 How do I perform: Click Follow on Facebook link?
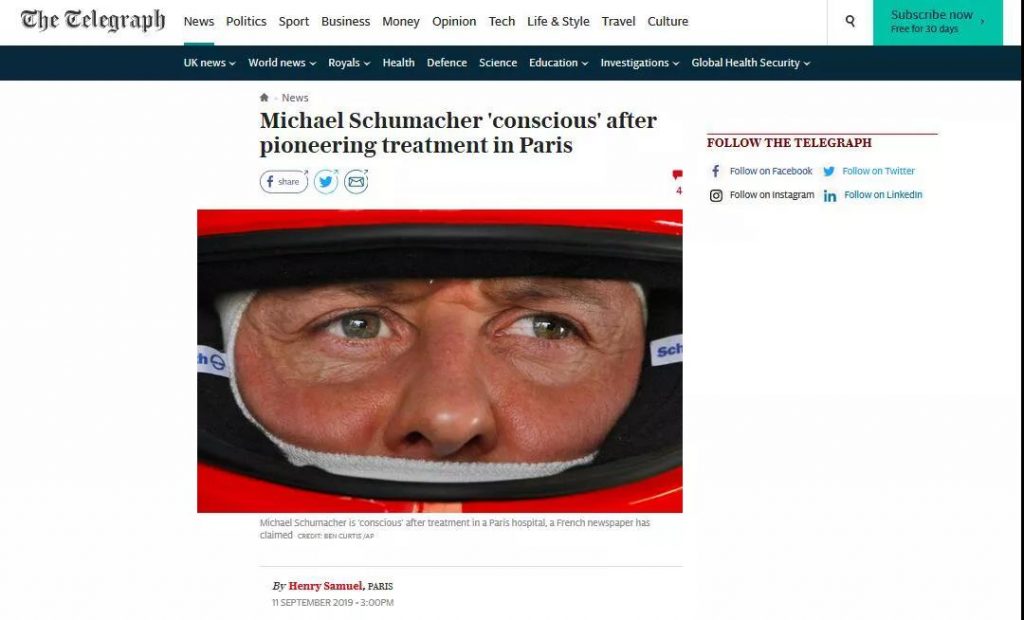[771, 171]
